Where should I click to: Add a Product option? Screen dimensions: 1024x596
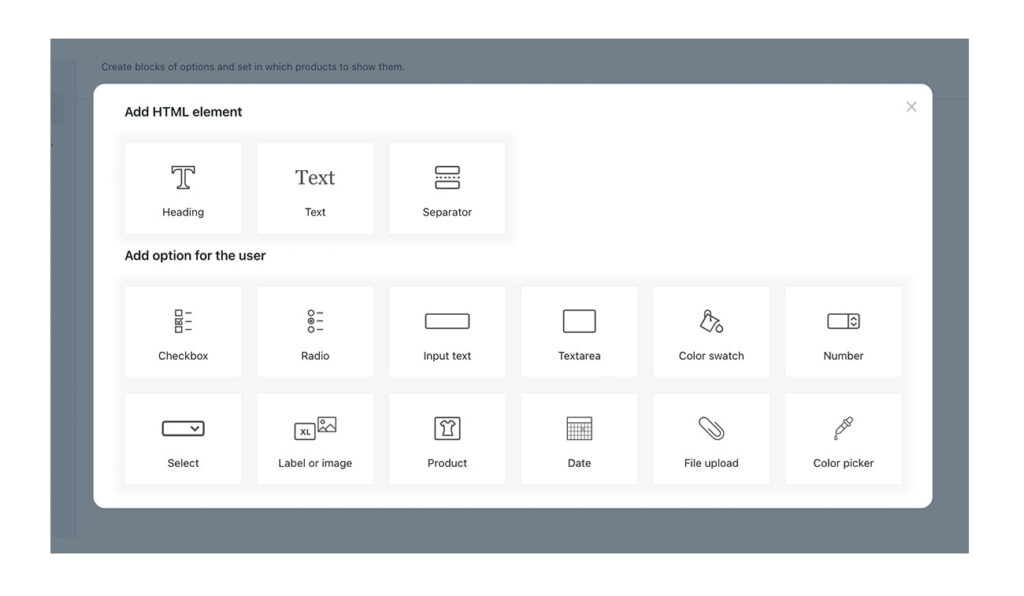447,439
